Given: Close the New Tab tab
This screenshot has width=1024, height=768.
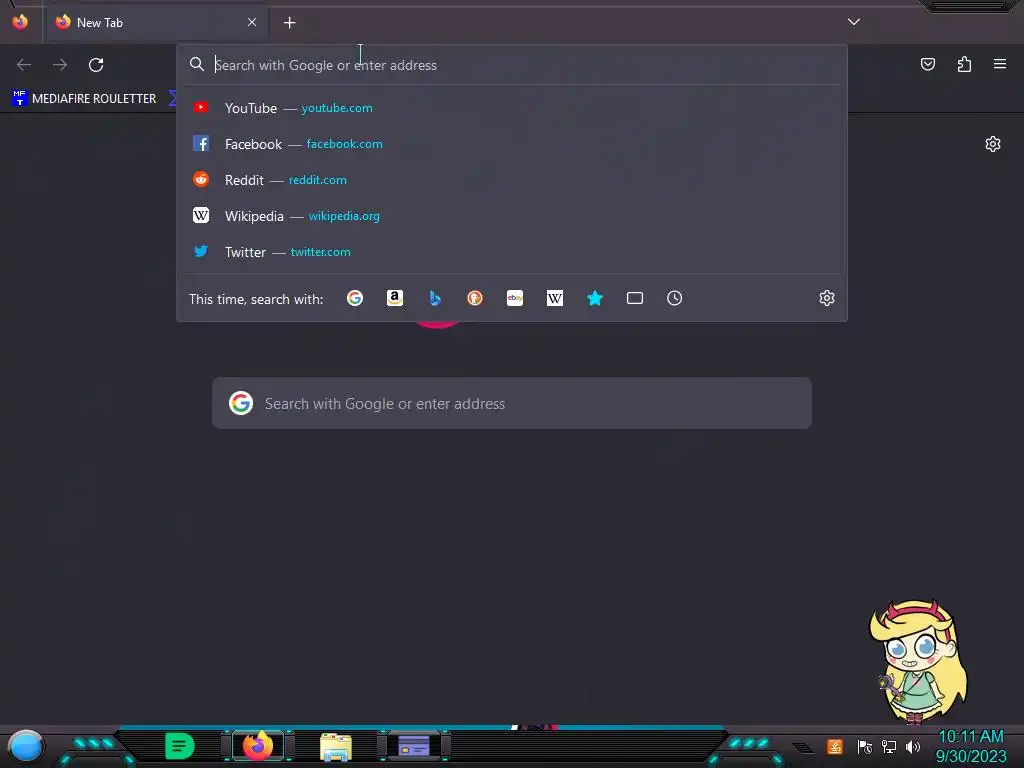Looking at the screenshot, I should [x=252, y=22].
